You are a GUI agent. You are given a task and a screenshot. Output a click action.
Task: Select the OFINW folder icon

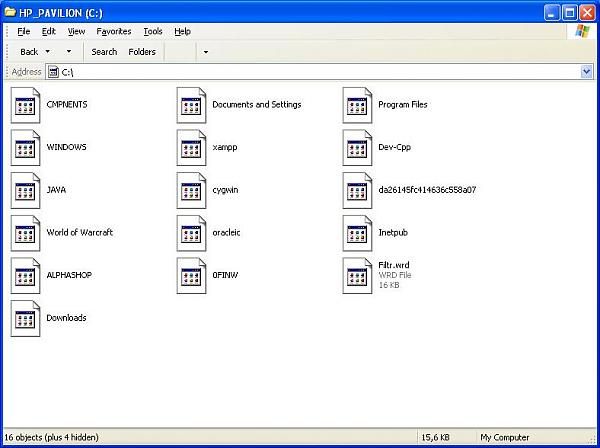coord(191,275)
